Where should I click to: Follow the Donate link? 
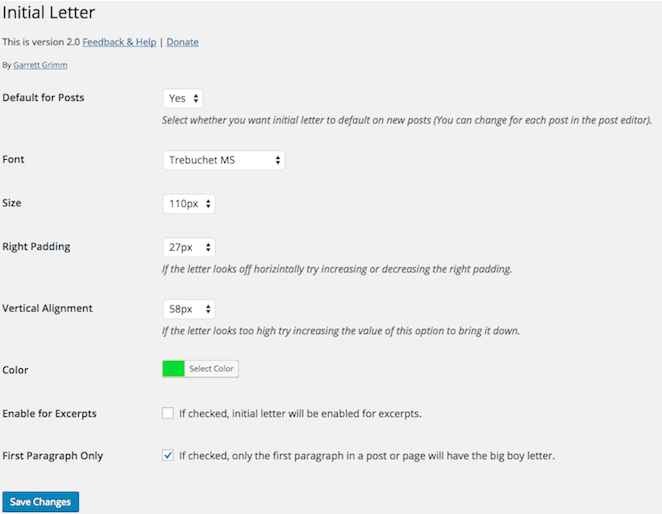click(182, 42)
